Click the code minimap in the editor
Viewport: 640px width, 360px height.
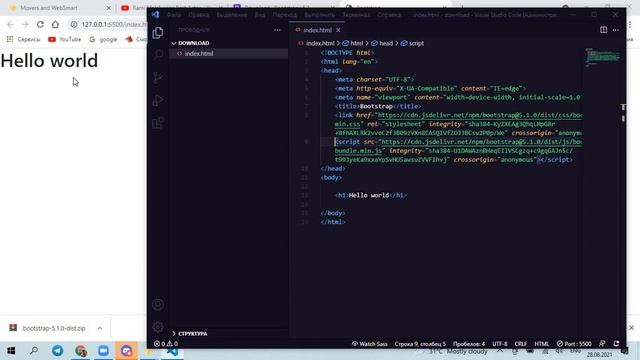point(603,57)
